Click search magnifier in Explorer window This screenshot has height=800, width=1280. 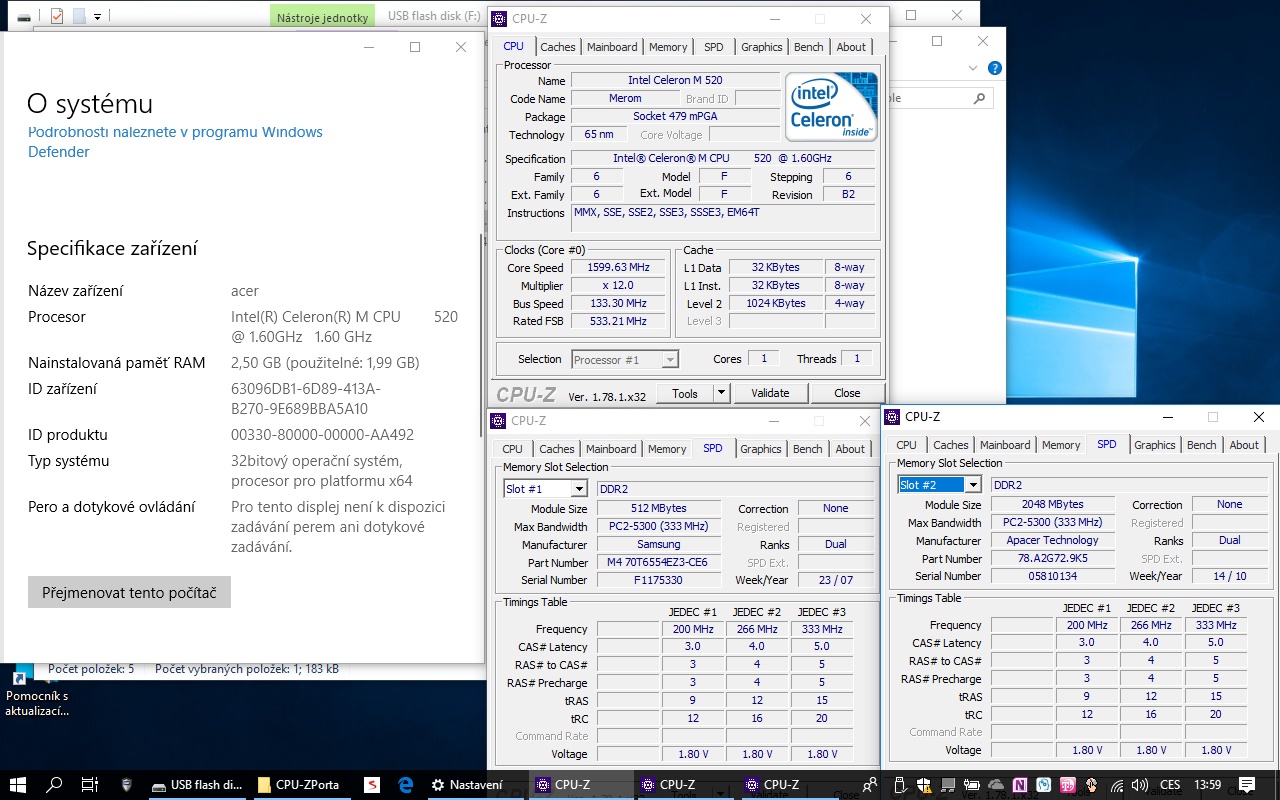[980, 98]
